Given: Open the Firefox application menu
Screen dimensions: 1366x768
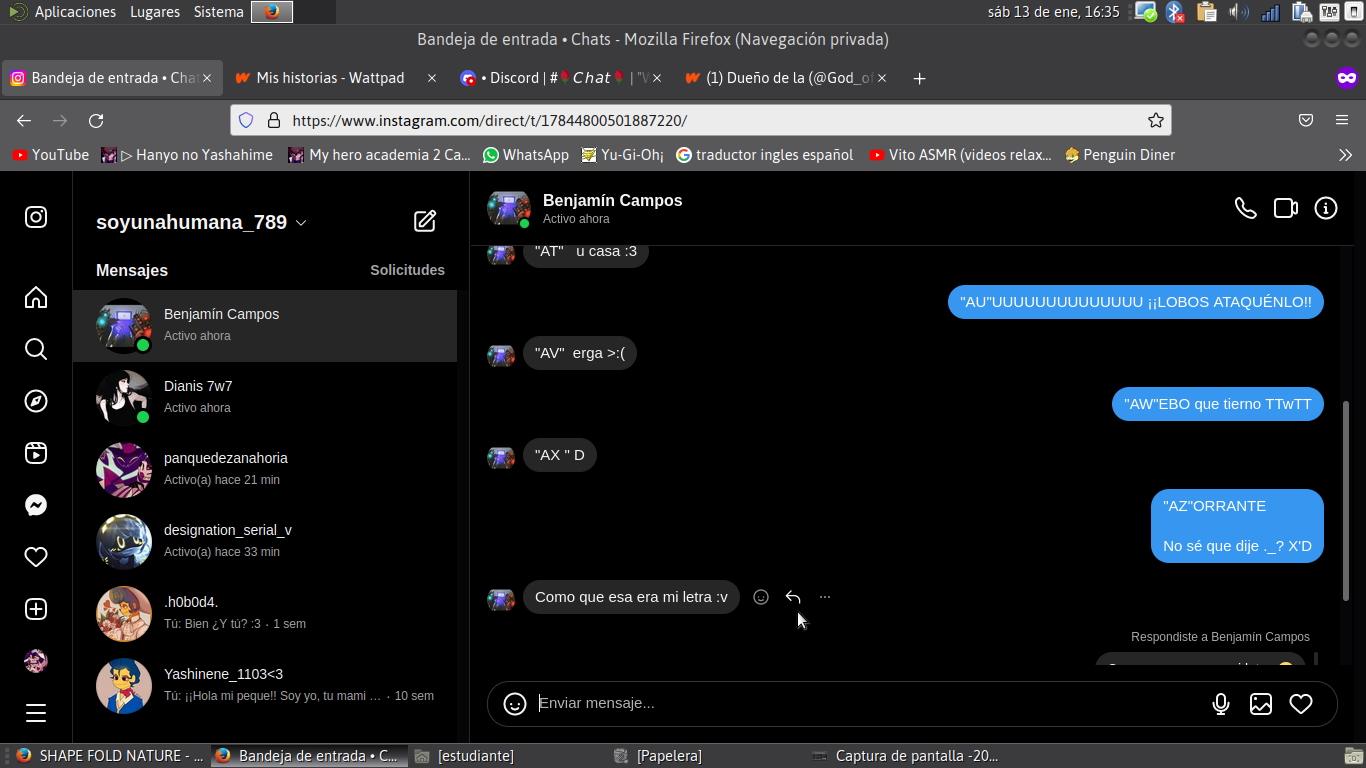Looking at the screenshot, I should tap(1342, 120).
